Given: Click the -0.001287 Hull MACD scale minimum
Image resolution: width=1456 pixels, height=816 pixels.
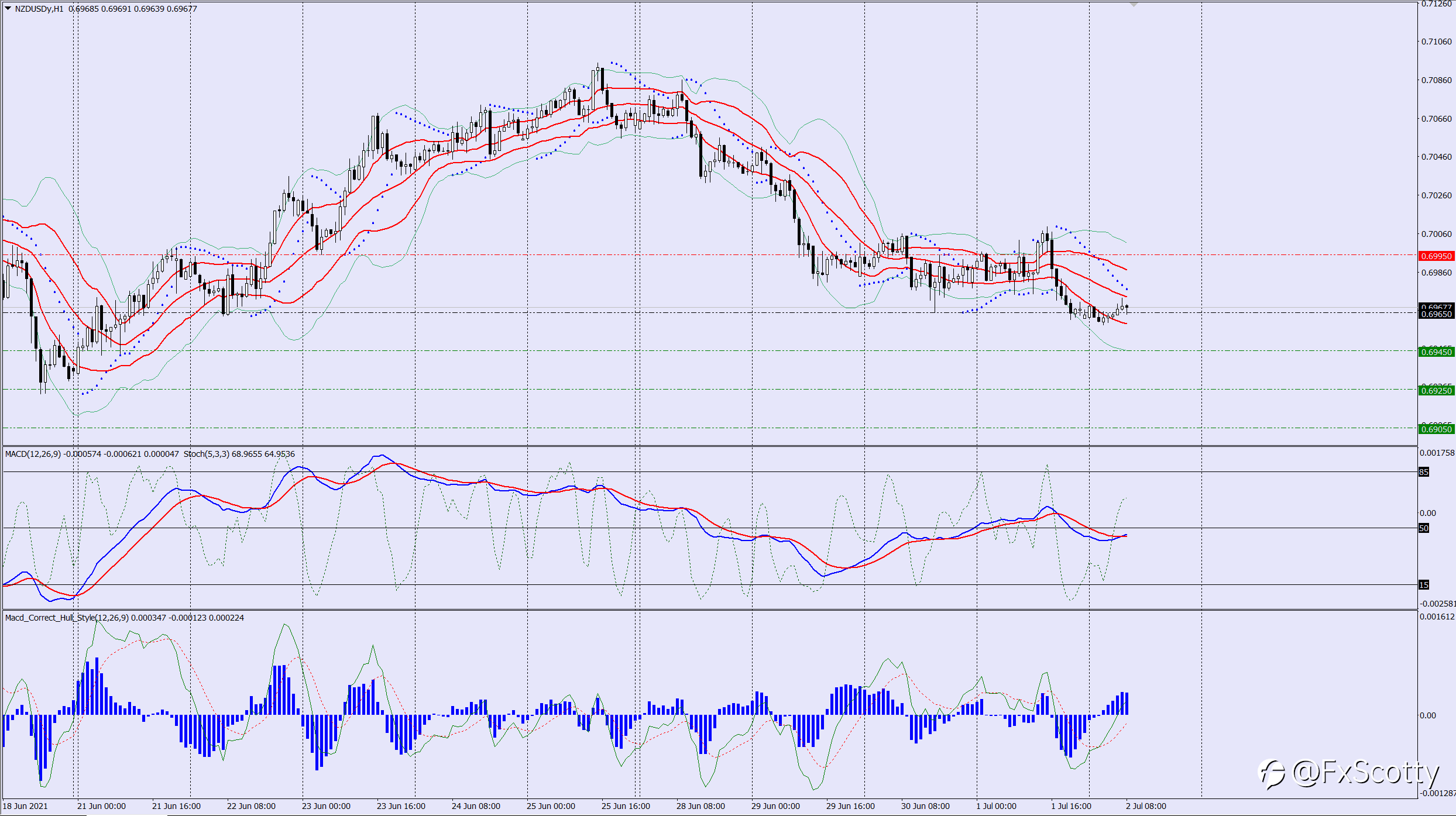Looking at the screenshot, I should click(1437, 793).
